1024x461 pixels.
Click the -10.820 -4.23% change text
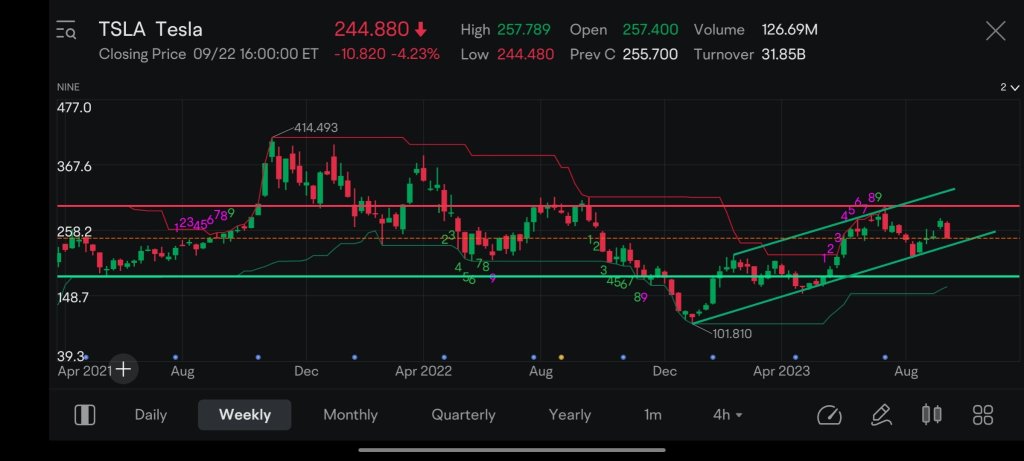point(387,55)
